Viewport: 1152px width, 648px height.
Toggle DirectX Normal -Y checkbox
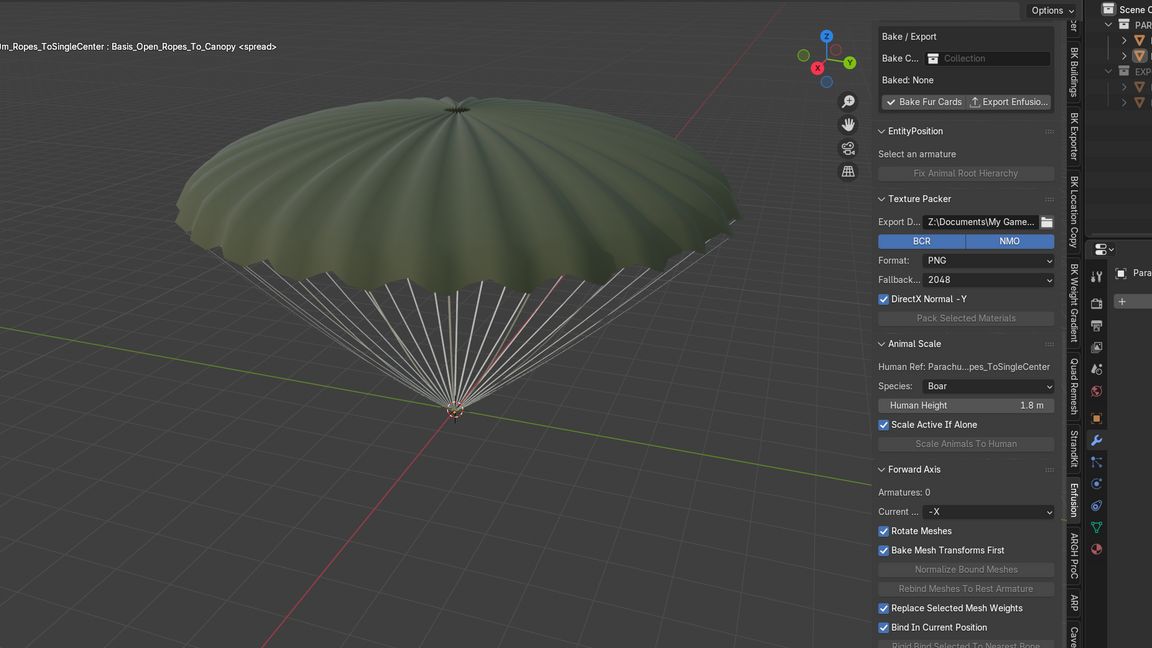[883, 299]
